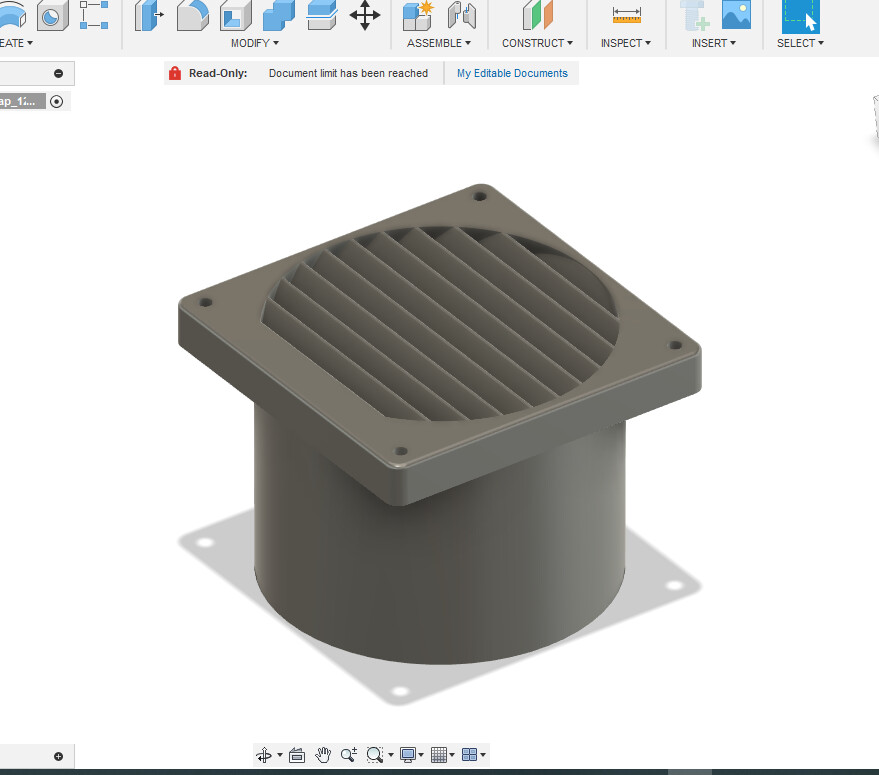
Task: Select the Press Pull tool
Action: click(x=148, y=15)
